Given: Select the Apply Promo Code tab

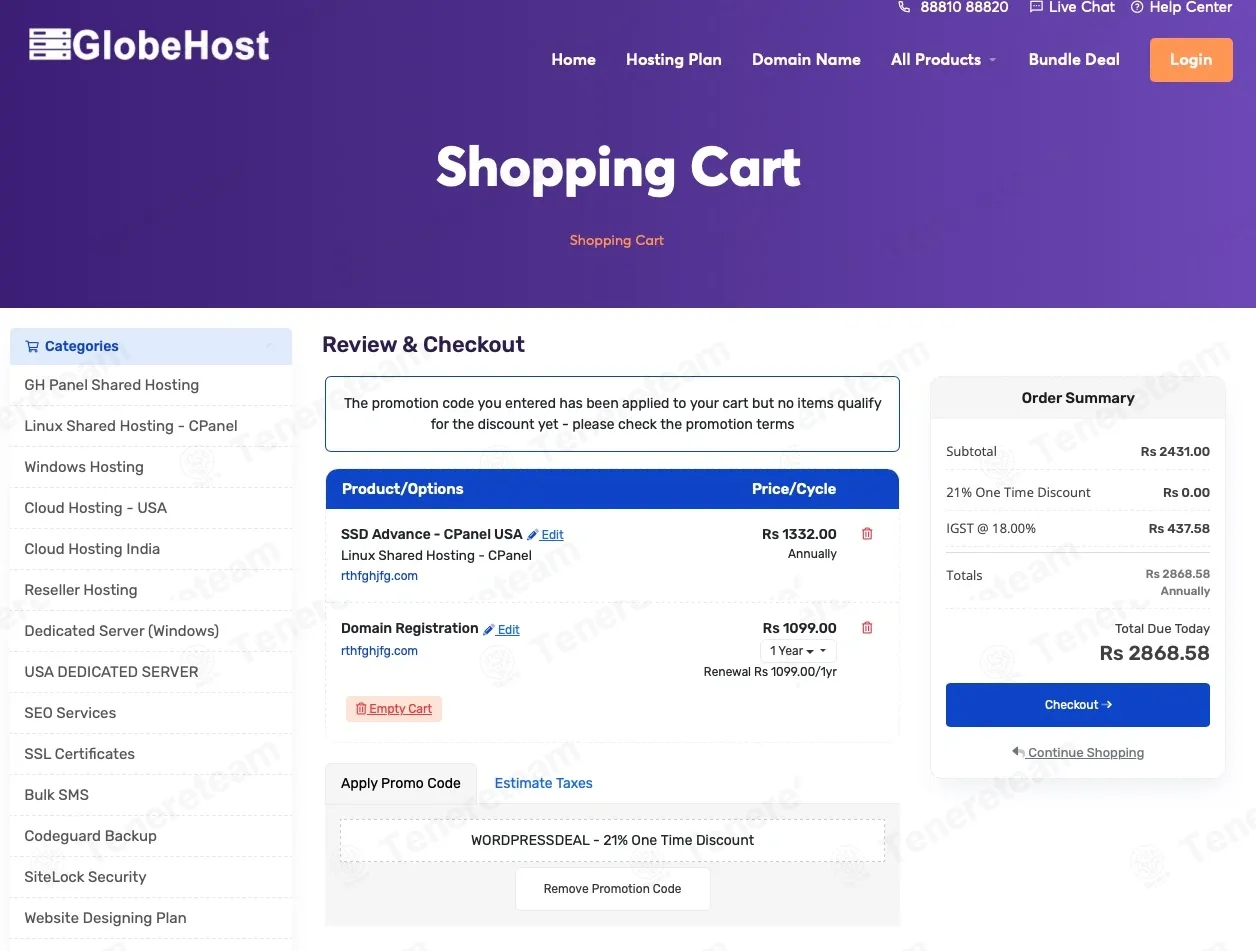Looking at the screenshot, I should pyautogui.click(x=401, y=783).
